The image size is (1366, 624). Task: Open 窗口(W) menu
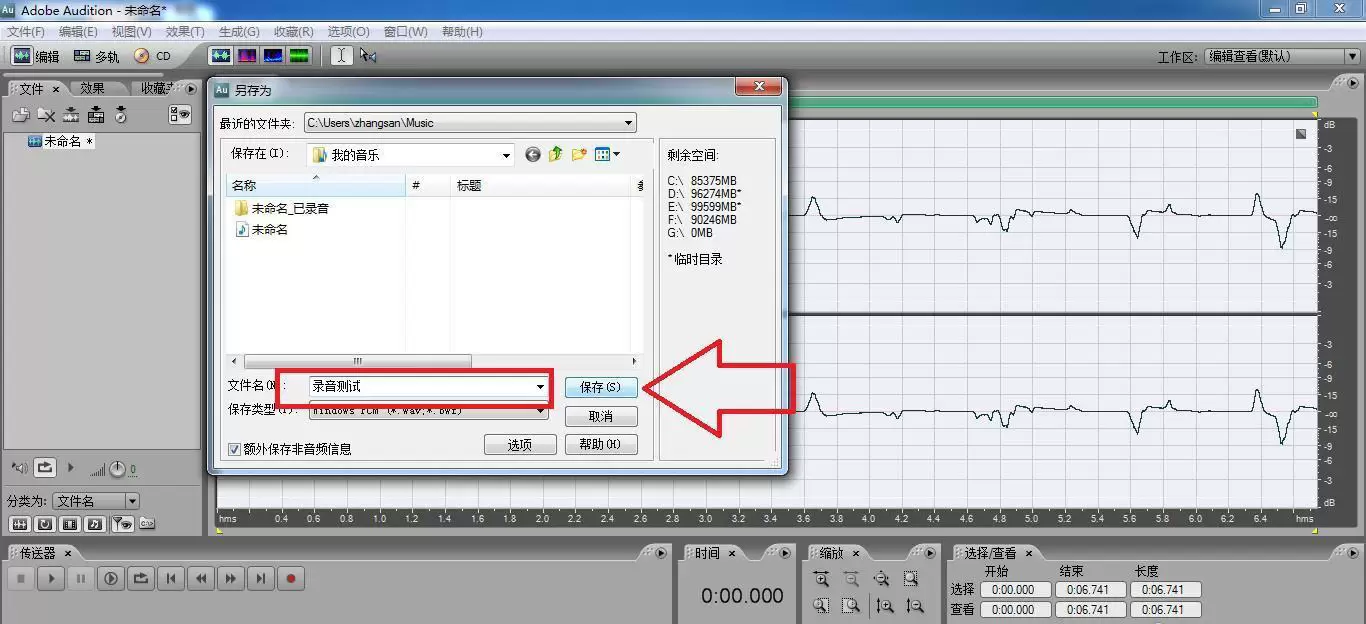405,32
